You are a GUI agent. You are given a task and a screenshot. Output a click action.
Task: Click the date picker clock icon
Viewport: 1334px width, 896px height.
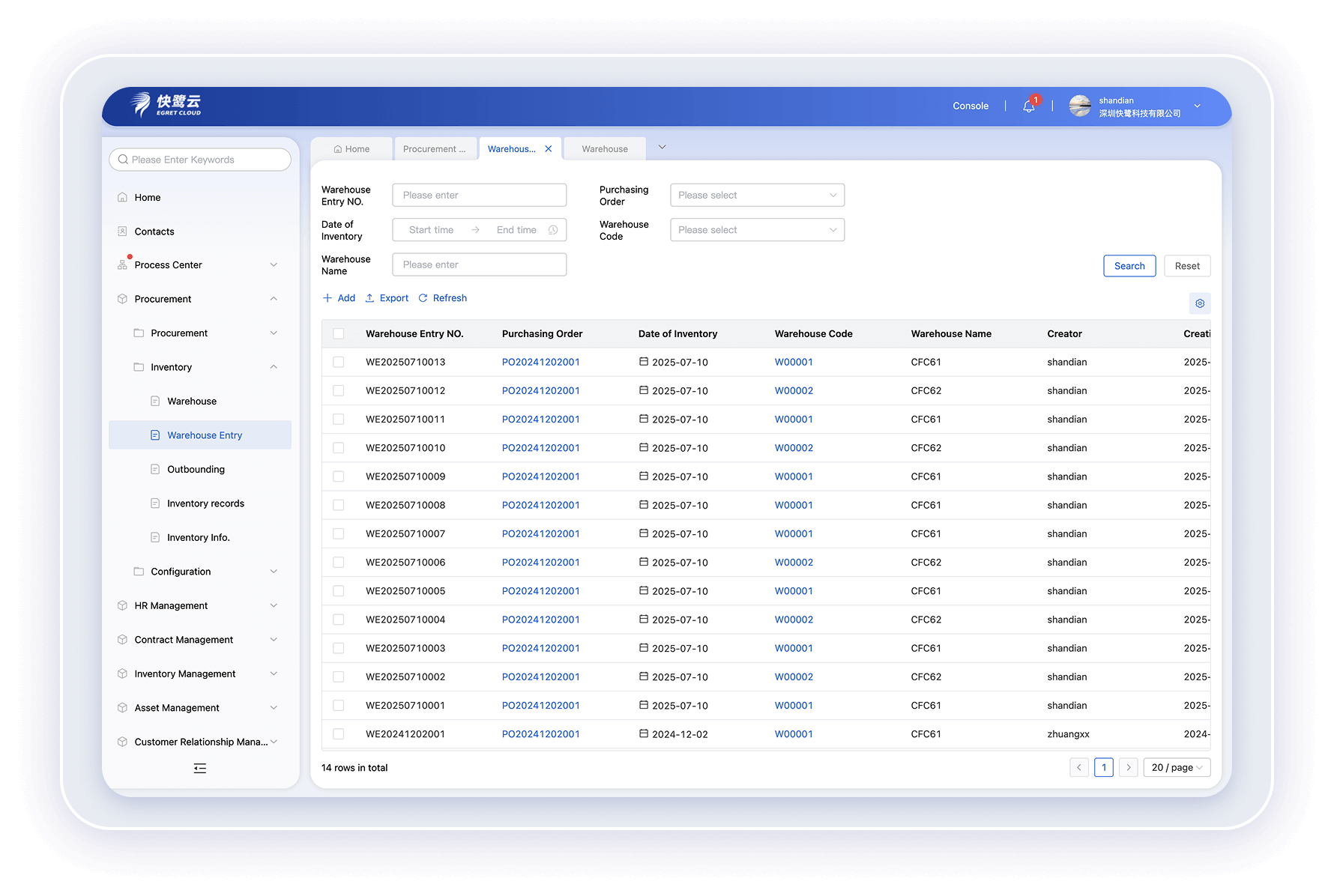click(x=553, y=229)
